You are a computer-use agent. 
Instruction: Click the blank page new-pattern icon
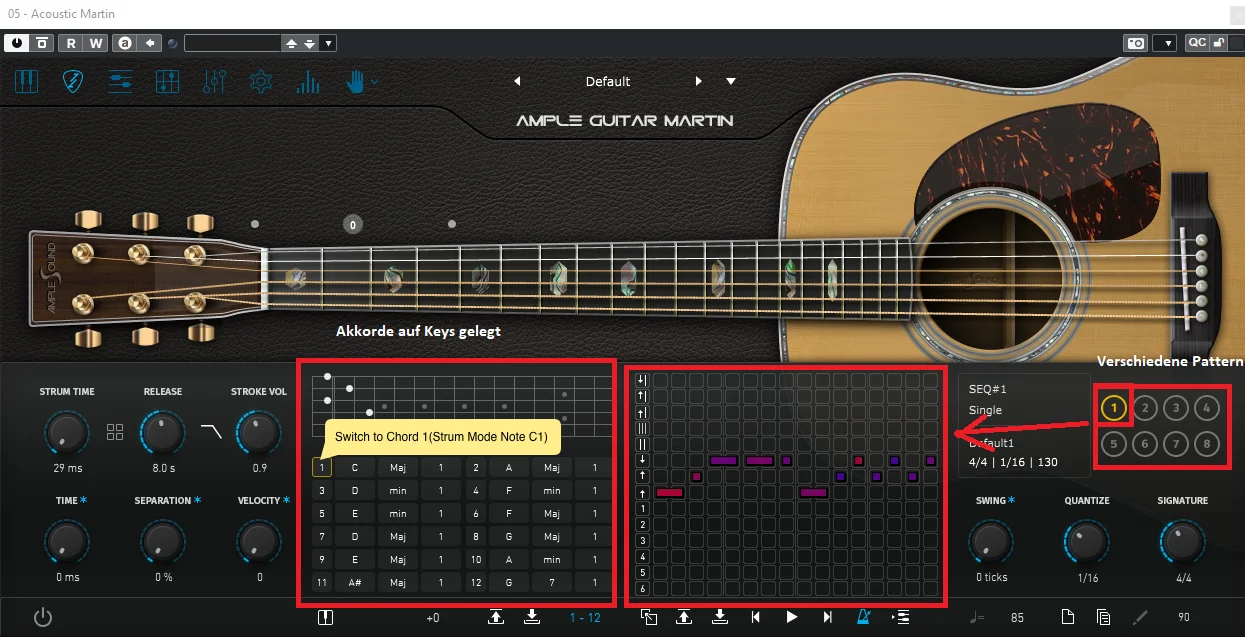[1068, 617]
